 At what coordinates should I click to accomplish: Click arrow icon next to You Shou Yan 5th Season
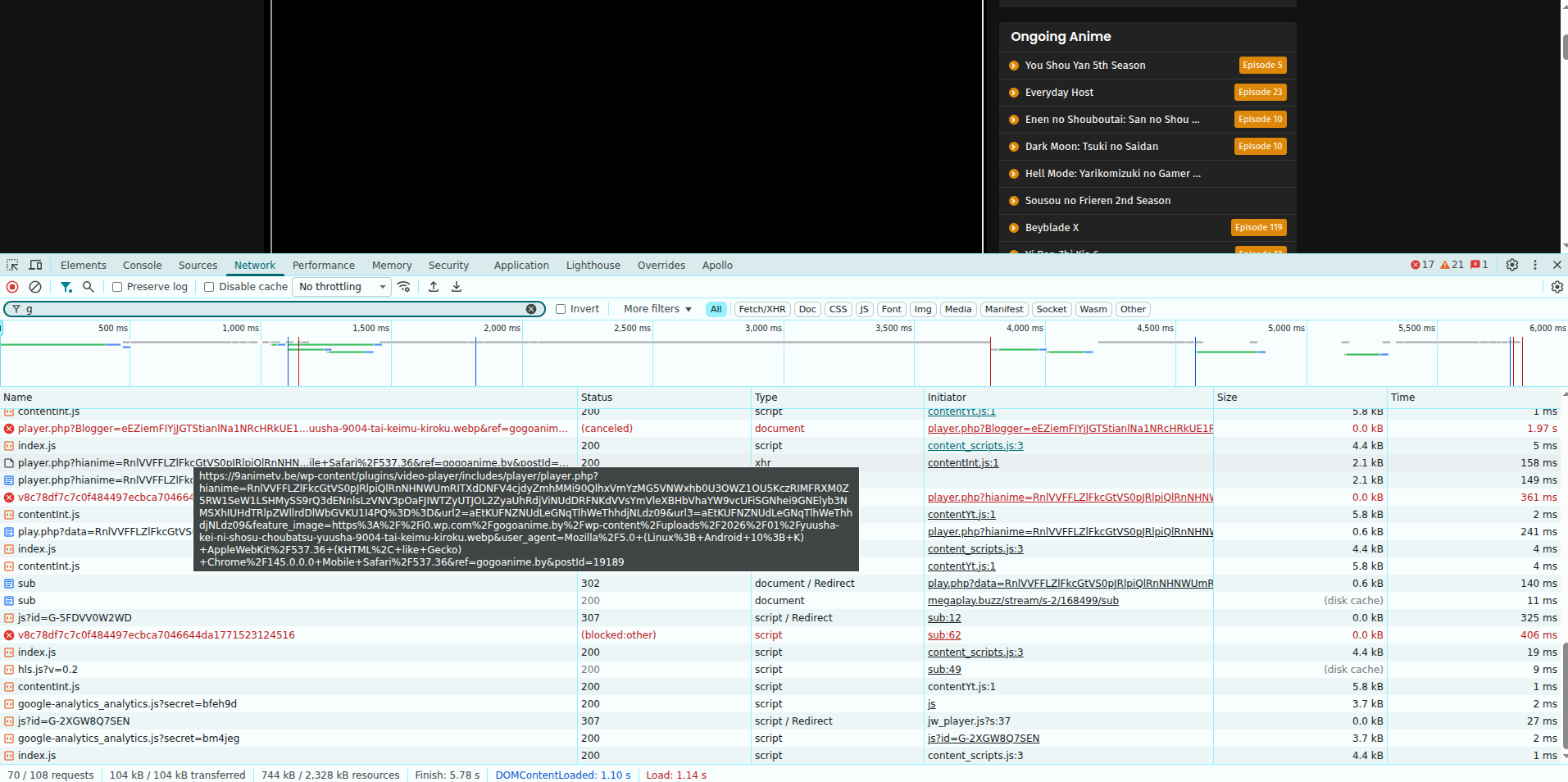point(1014,66)
